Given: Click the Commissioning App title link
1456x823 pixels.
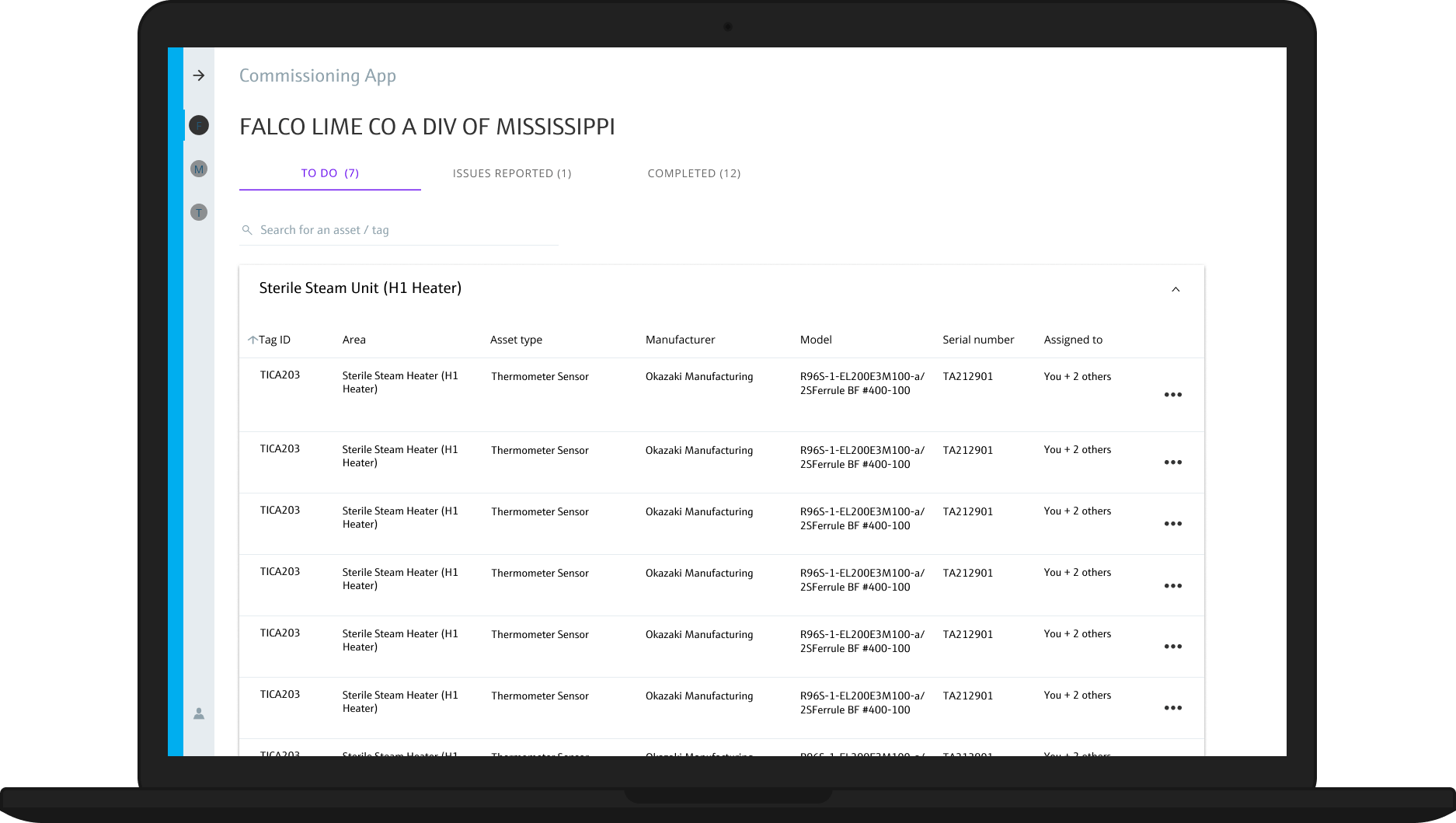Looking at the screenshot, I should click(318, 75).
